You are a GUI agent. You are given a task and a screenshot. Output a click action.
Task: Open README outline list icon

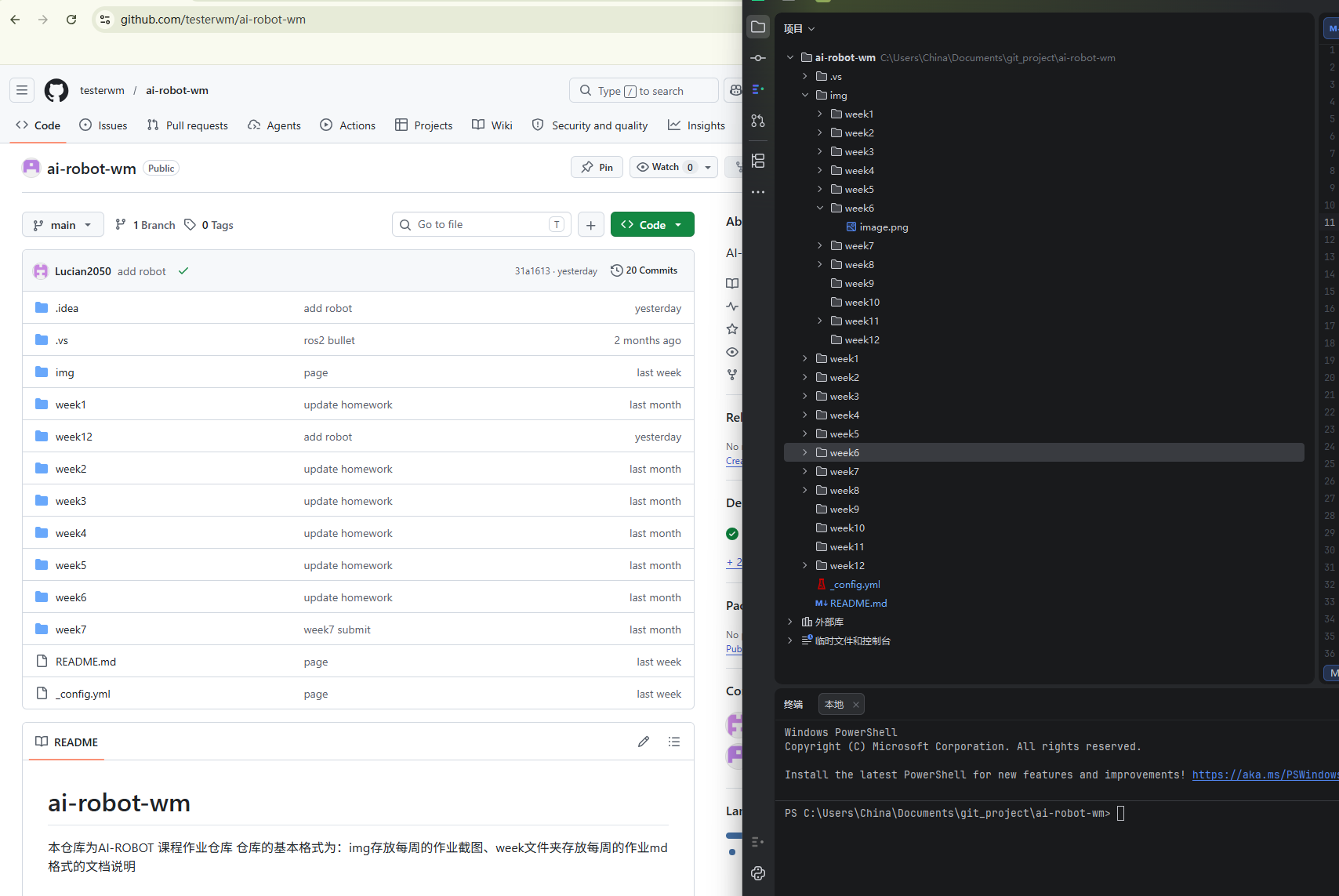pos(674,742)
